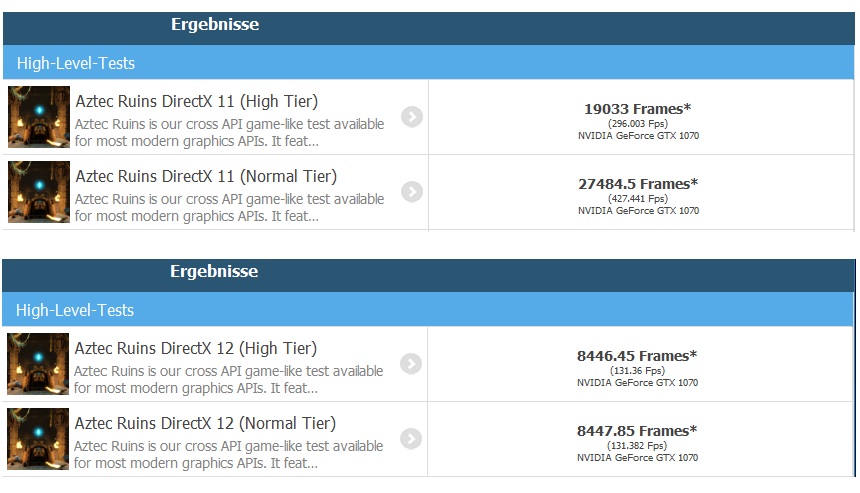Open arrow icon for DirectX 12 Normal Tier

point(410,438)
